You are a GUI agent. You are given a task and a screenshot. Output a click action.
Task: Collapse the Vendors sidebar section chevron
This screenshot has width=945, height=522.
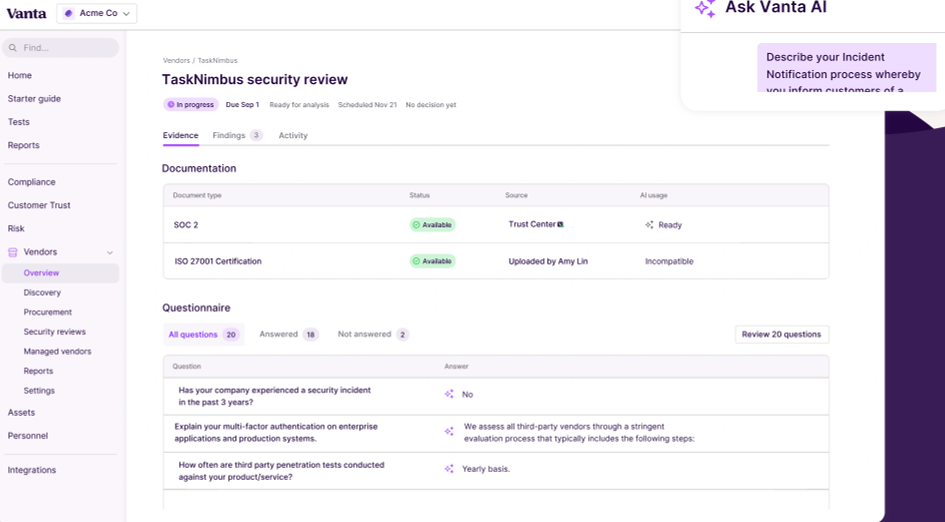point(110,253)
